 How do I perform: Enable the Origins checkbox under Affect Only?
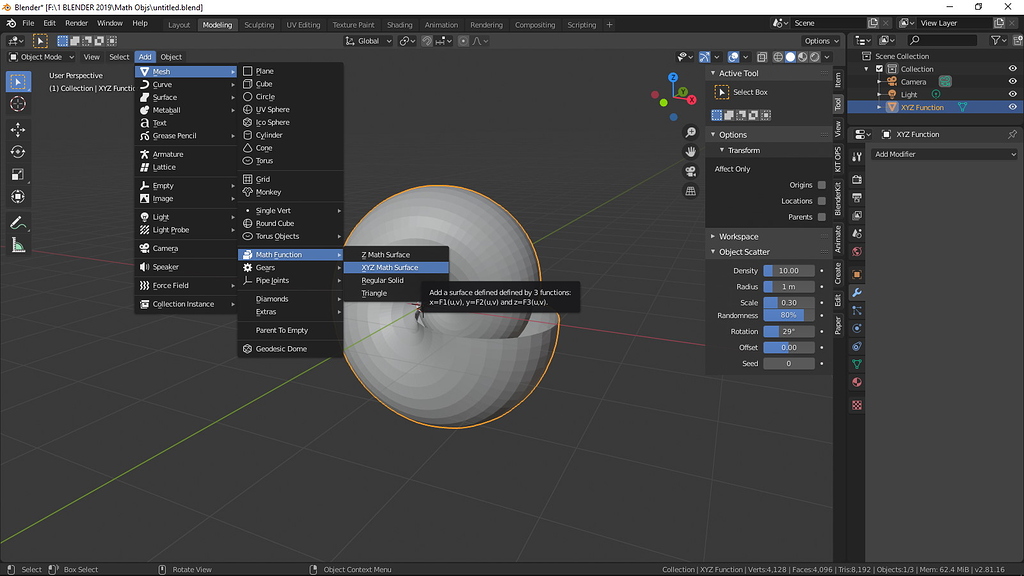[x=822, y=185]
